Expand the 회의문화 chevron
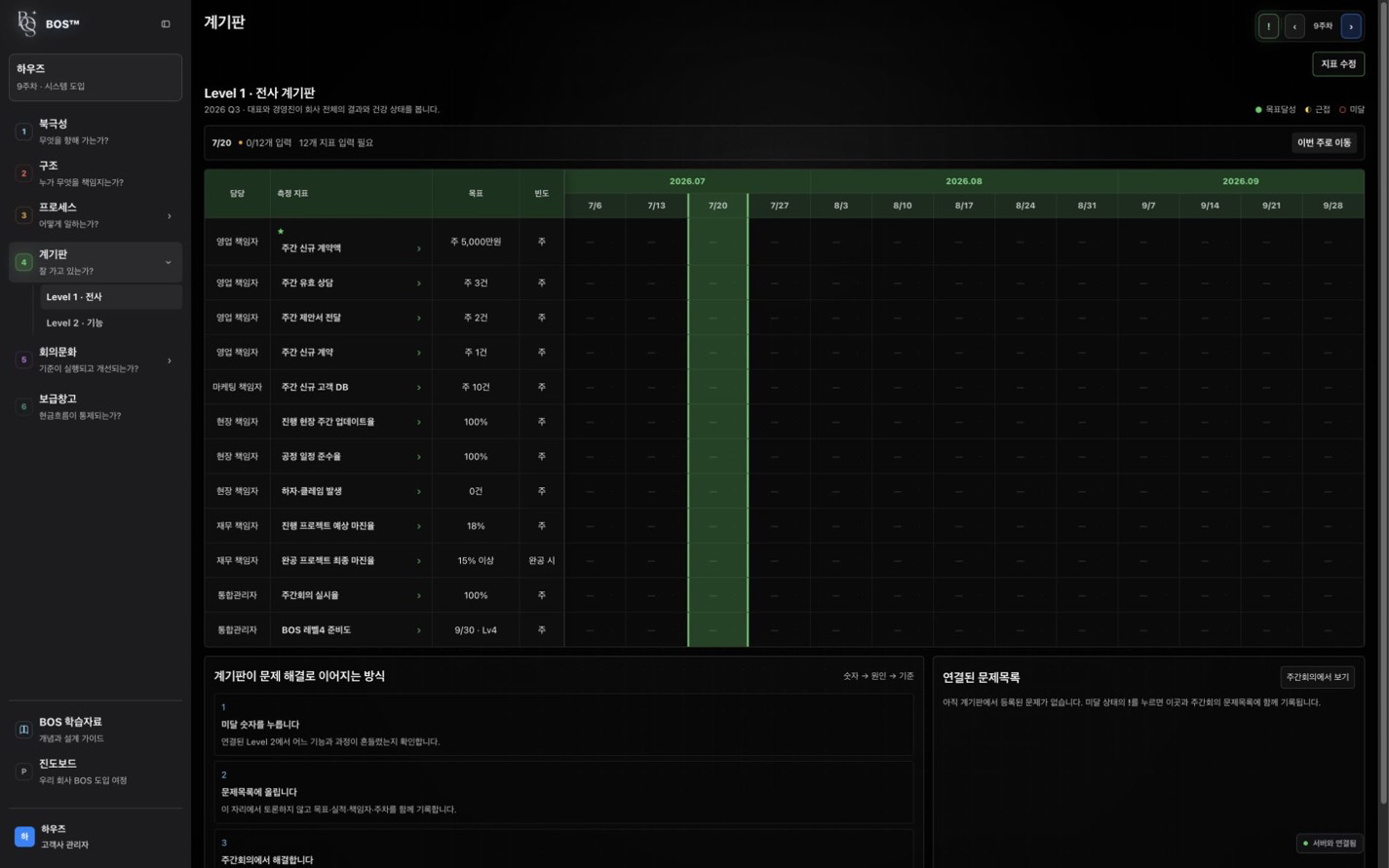 tap(169, 360)
